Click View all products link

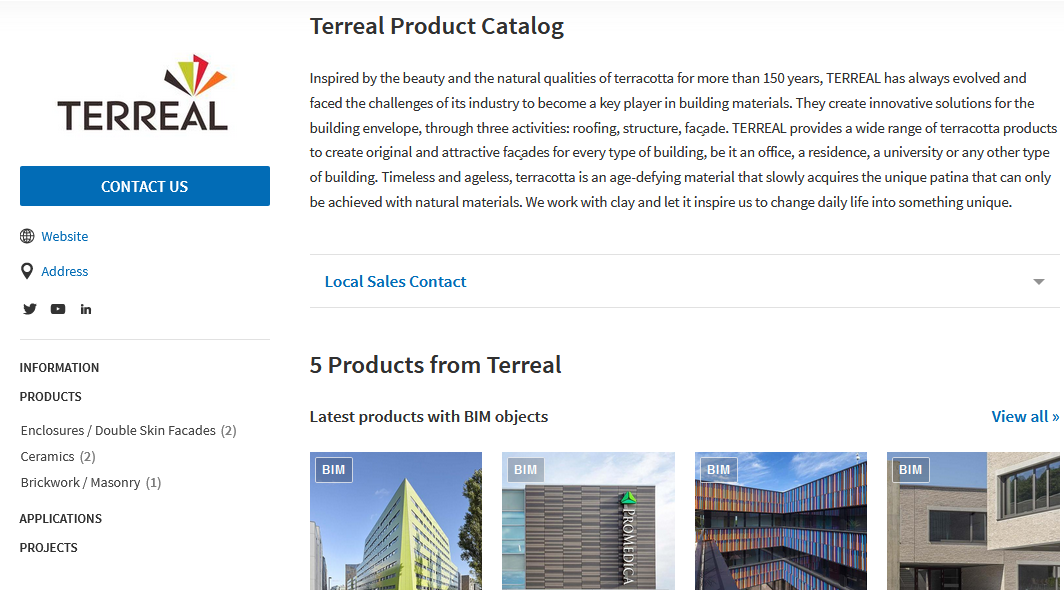click(x=1025, y=416)
